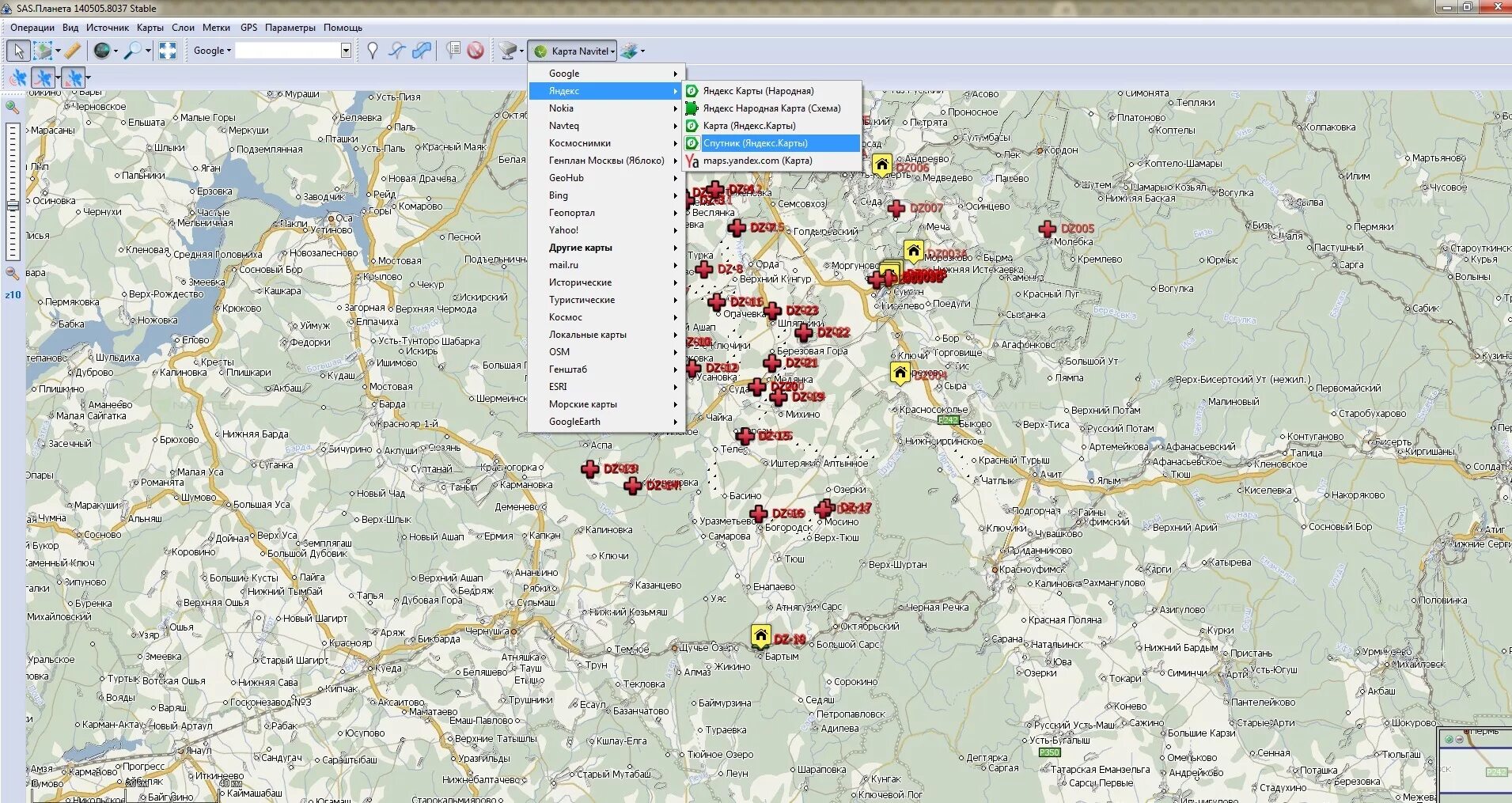Select Спутник (Яндекс.Карты) map

(772, 143)
